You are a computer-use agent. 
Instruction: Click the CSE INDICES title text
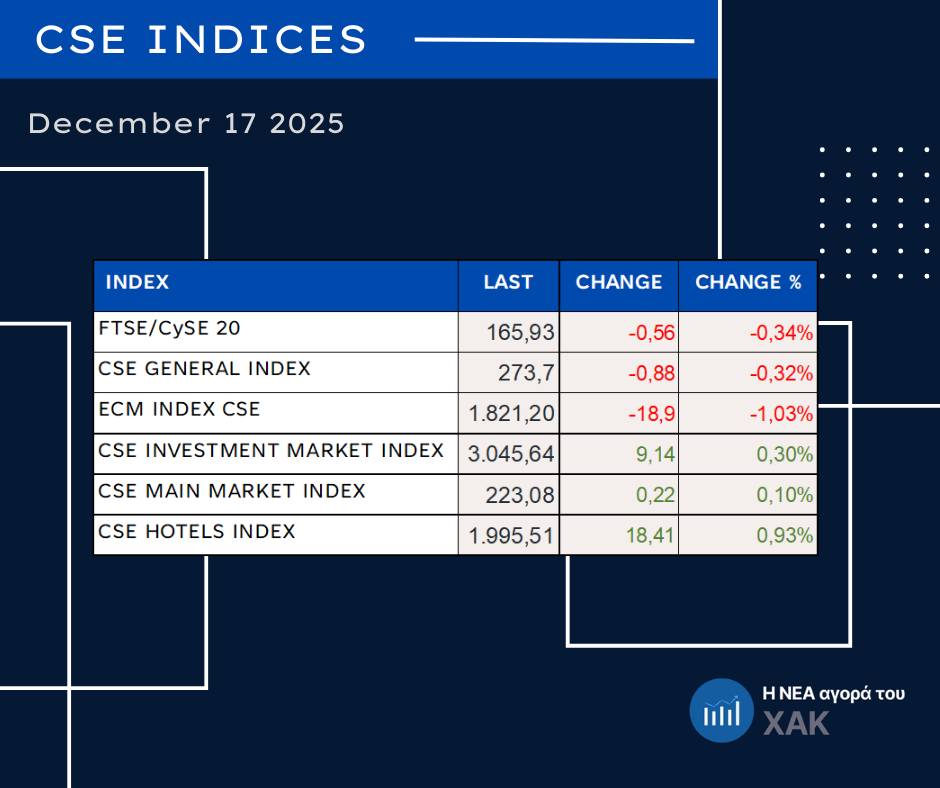tap(202, 40)
